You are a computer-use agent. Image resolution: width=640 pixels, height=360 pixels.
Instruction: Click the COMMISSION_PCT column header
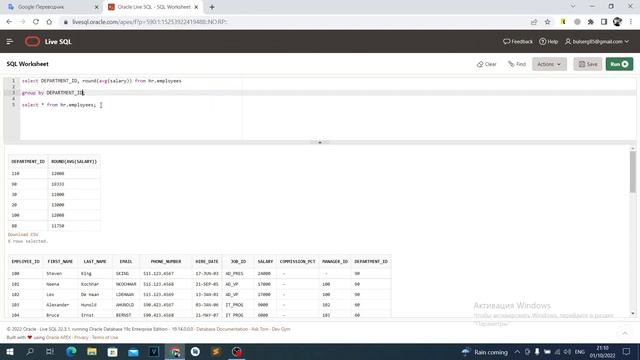[x=298, y=262]
